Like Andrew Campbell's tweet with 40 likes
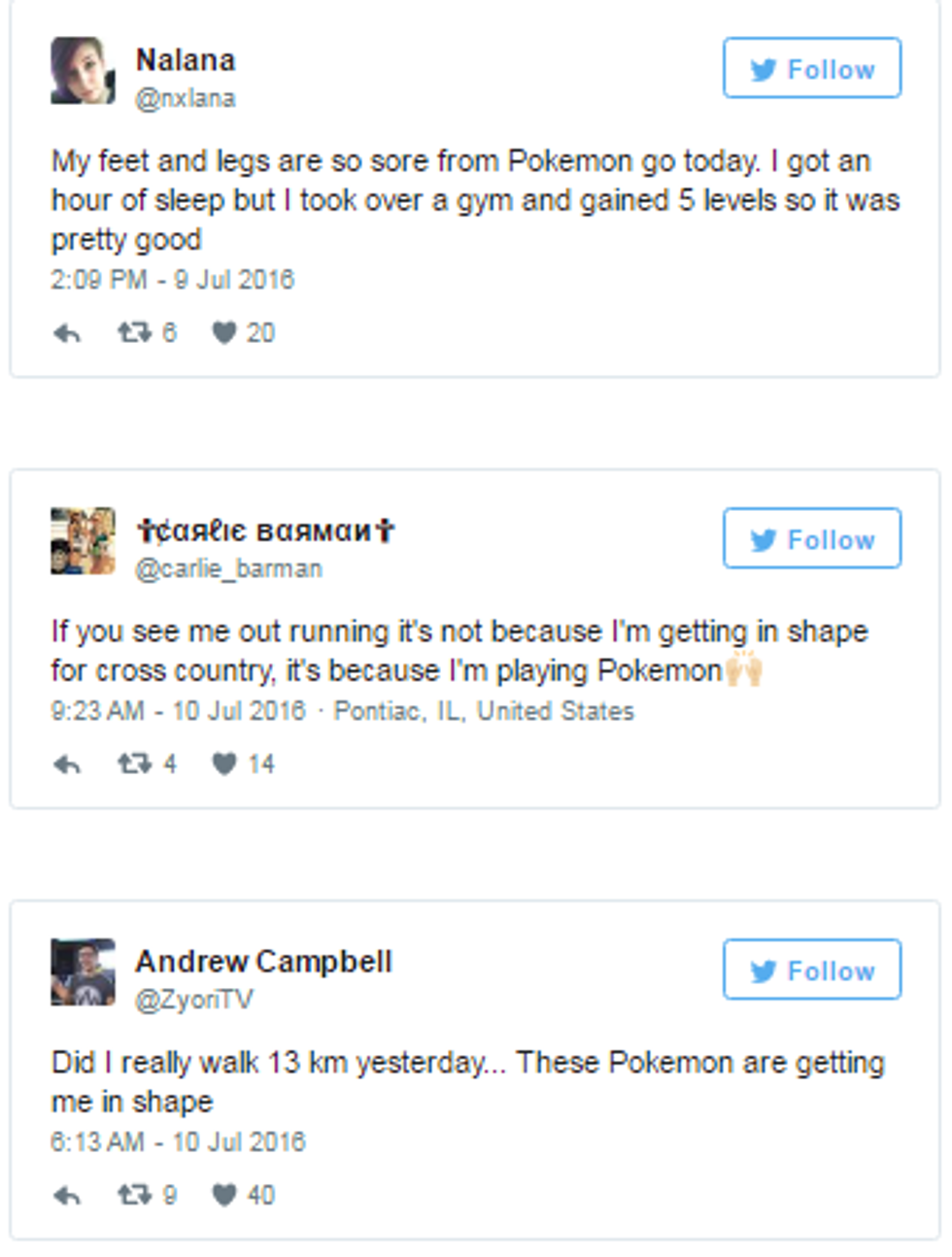The height and width of the screenshot is (1257, 952). (224, 1195)
